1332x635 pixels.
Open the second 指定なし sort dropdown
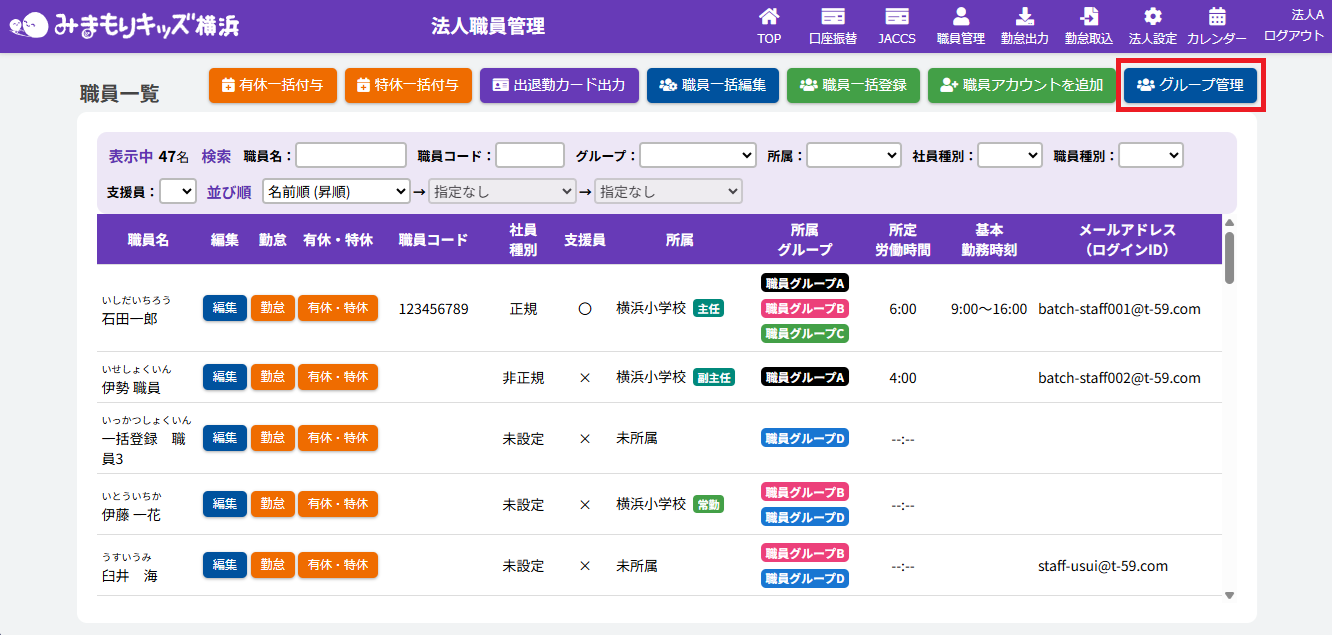click(503, 191)
